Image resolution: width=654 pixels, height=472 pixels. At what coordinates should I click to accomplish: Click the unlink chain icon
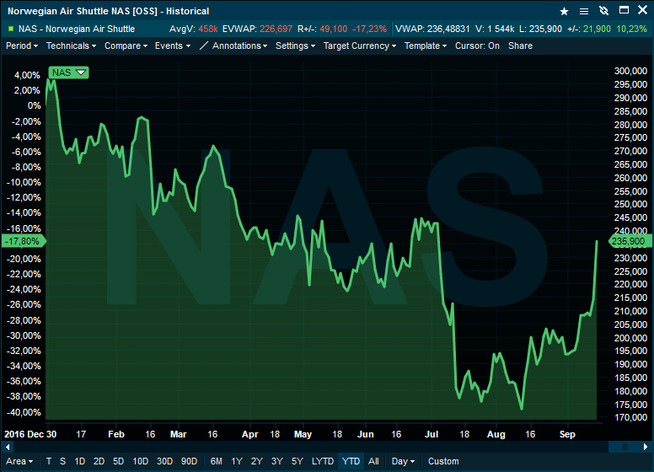604,11
